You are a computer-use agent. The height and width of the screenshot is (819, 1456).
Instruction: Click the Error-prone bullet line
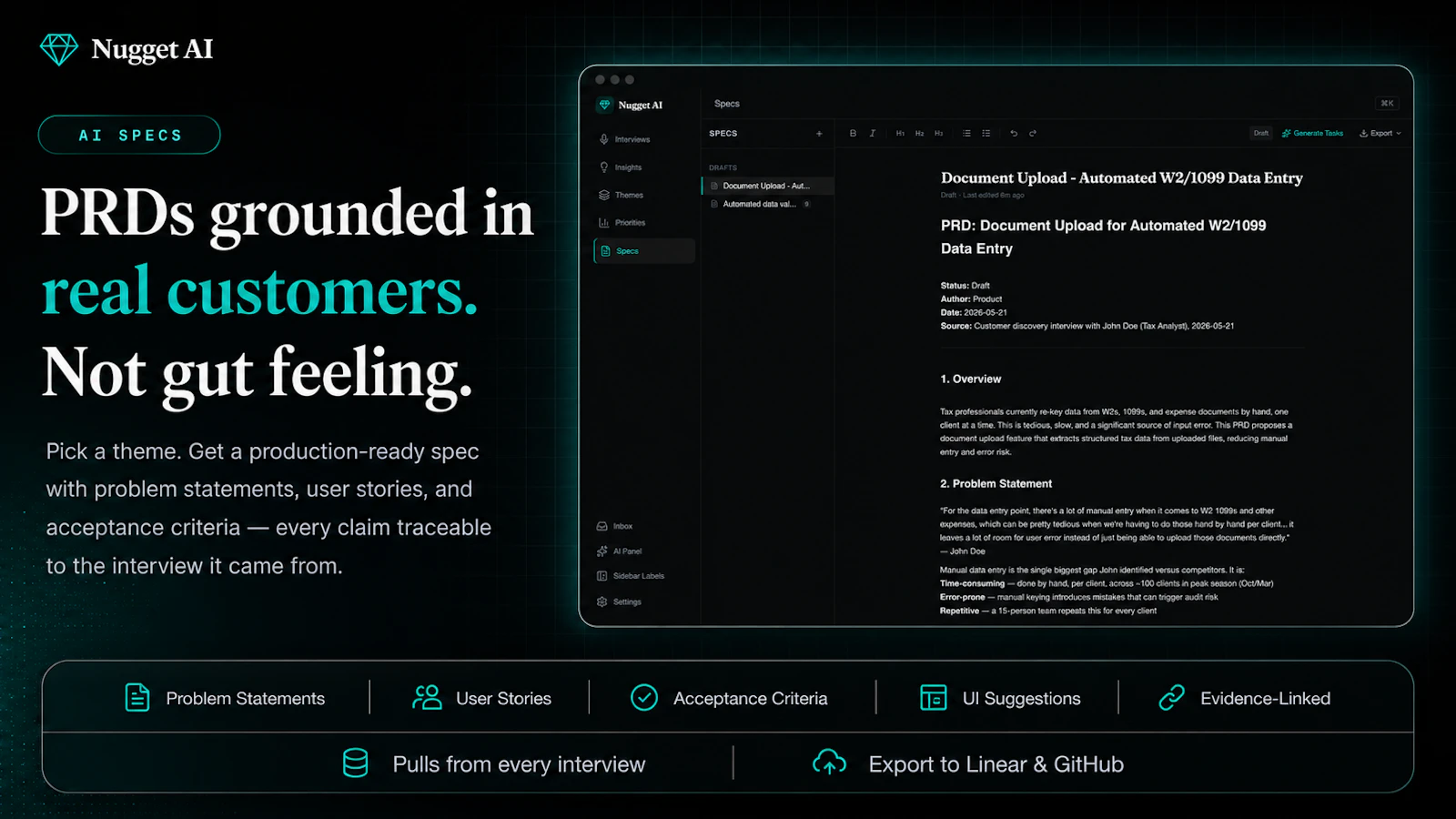point(1078,597)
